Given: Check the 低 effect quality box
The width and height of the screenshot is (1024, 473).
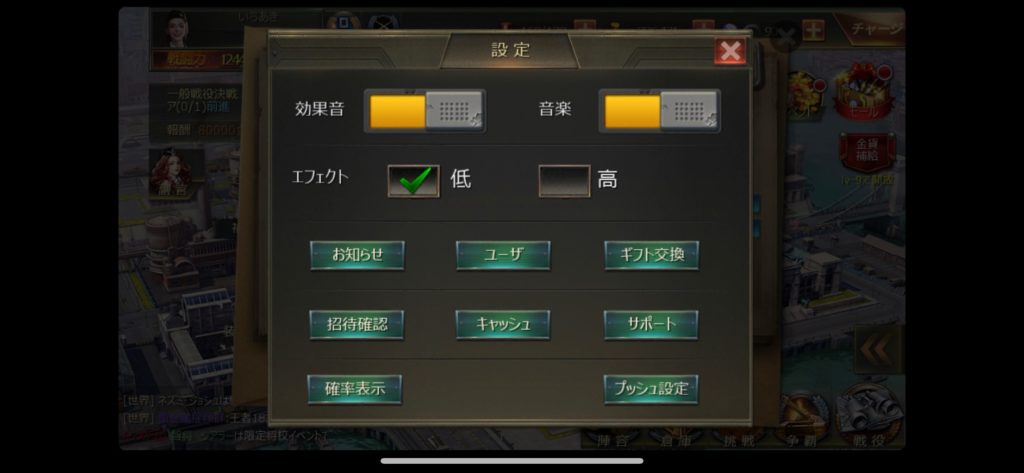Looking at the screenshot, I should pyautogui.click(x=413, y=180).
